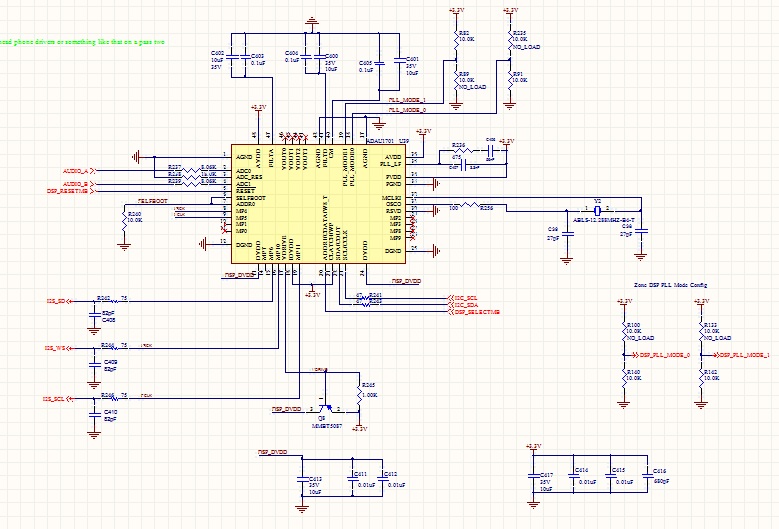Viewport: 779px width, 529px height.
Task: Click the DSP_RESETMB port
Action: click(x=71, y=191)
